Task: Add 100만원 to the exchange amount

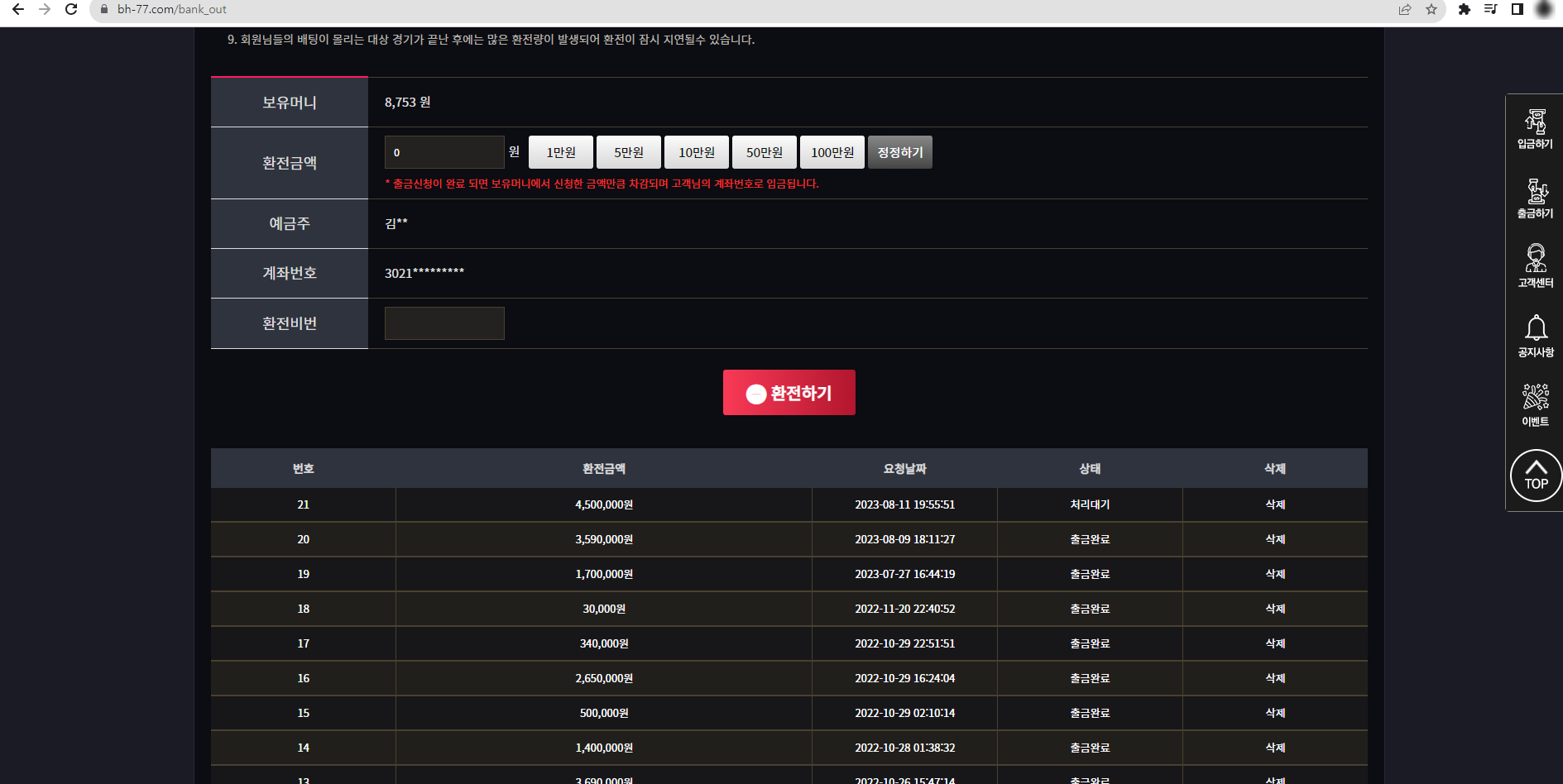Action: (x=832, y=152)
